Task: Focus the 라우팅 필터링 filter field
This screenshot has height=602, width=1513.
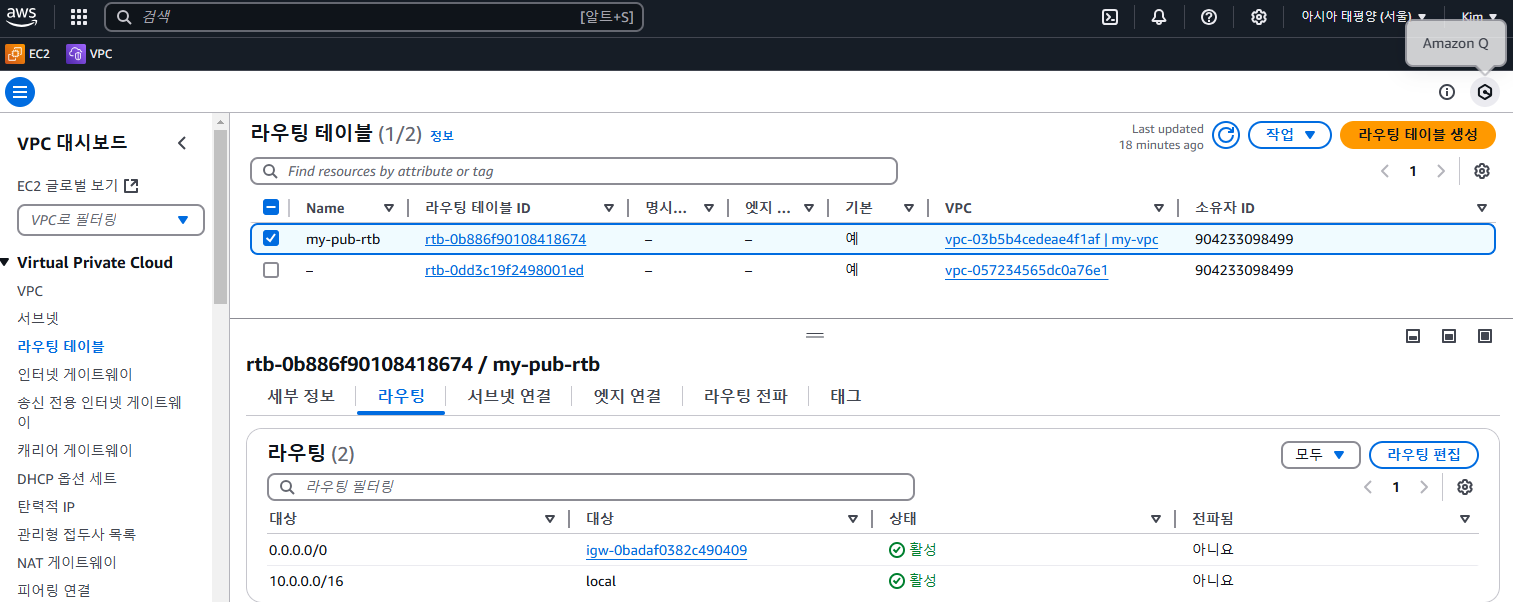Action: [x=591, y=487]
